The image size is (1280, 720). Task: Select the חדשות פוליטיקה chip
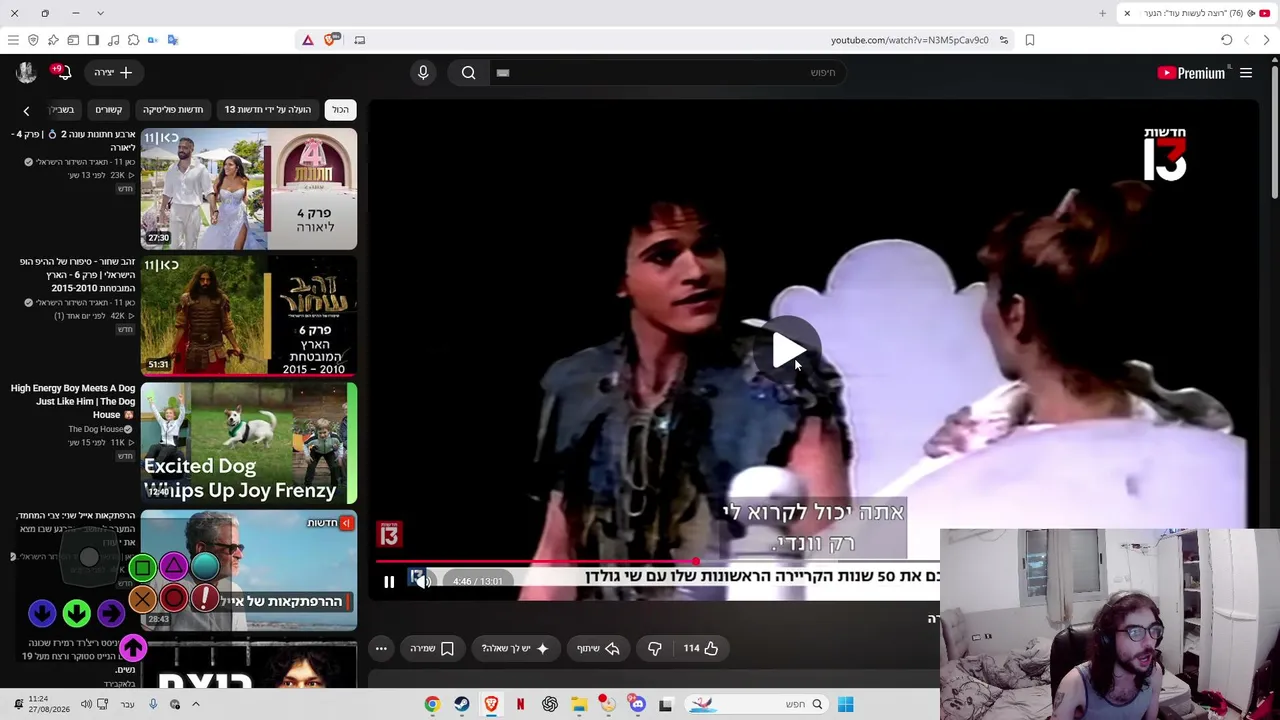[x=172, y=109]
